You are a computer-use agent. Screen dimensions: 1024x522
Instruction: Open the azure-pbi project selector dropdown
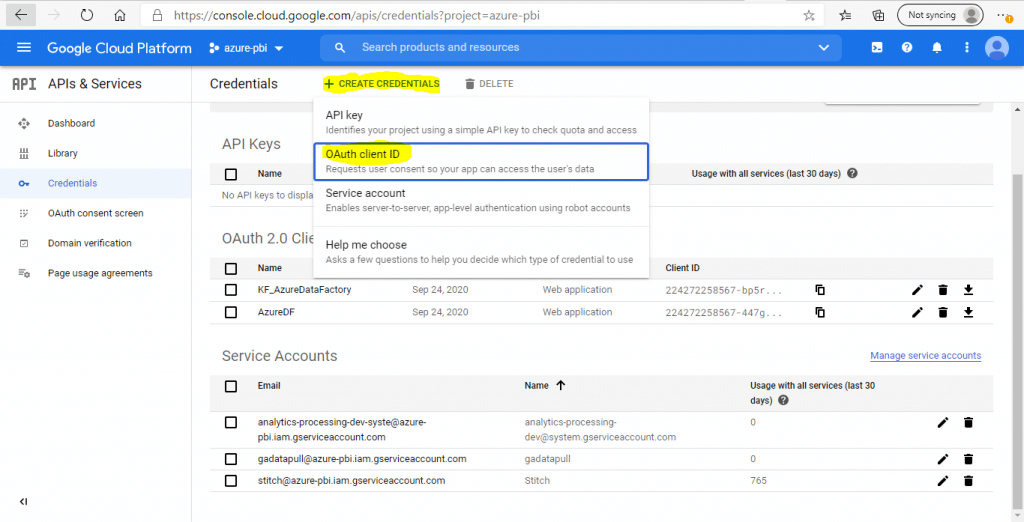[246, 48]
